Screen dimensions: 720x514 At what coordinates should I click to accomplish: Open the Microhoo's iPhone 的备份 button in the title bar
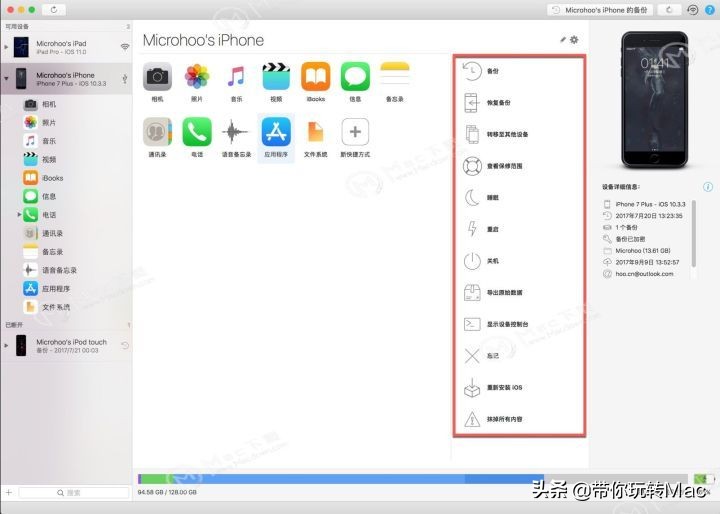600,10
